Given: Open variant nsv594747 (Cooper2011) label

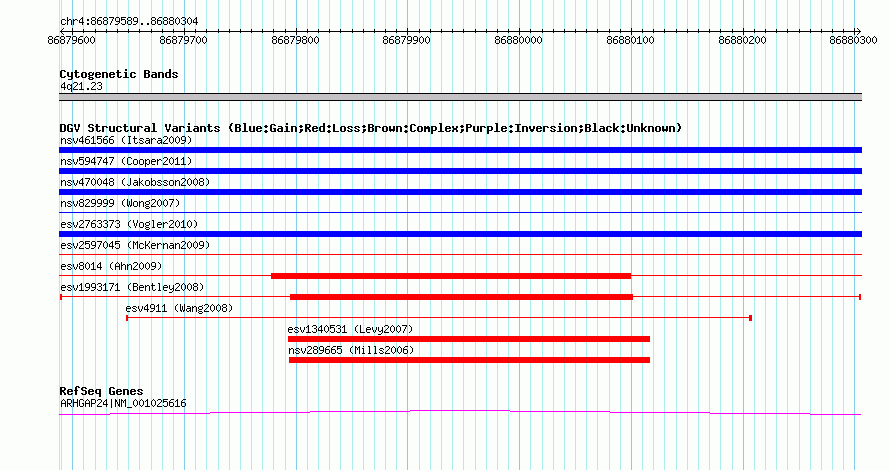Looking at the screenshot, I should pos(126,161).
